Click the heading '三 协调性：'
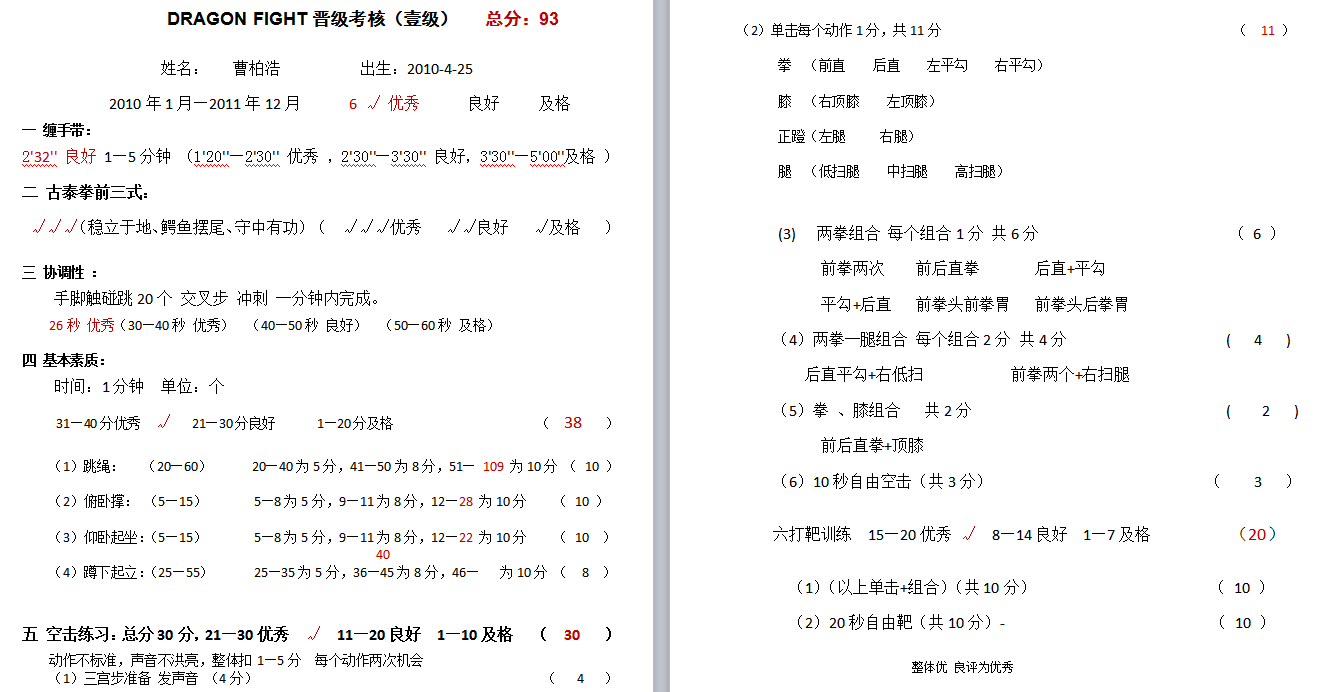This screenshot has height=692, width=1319. coord(60,272)
